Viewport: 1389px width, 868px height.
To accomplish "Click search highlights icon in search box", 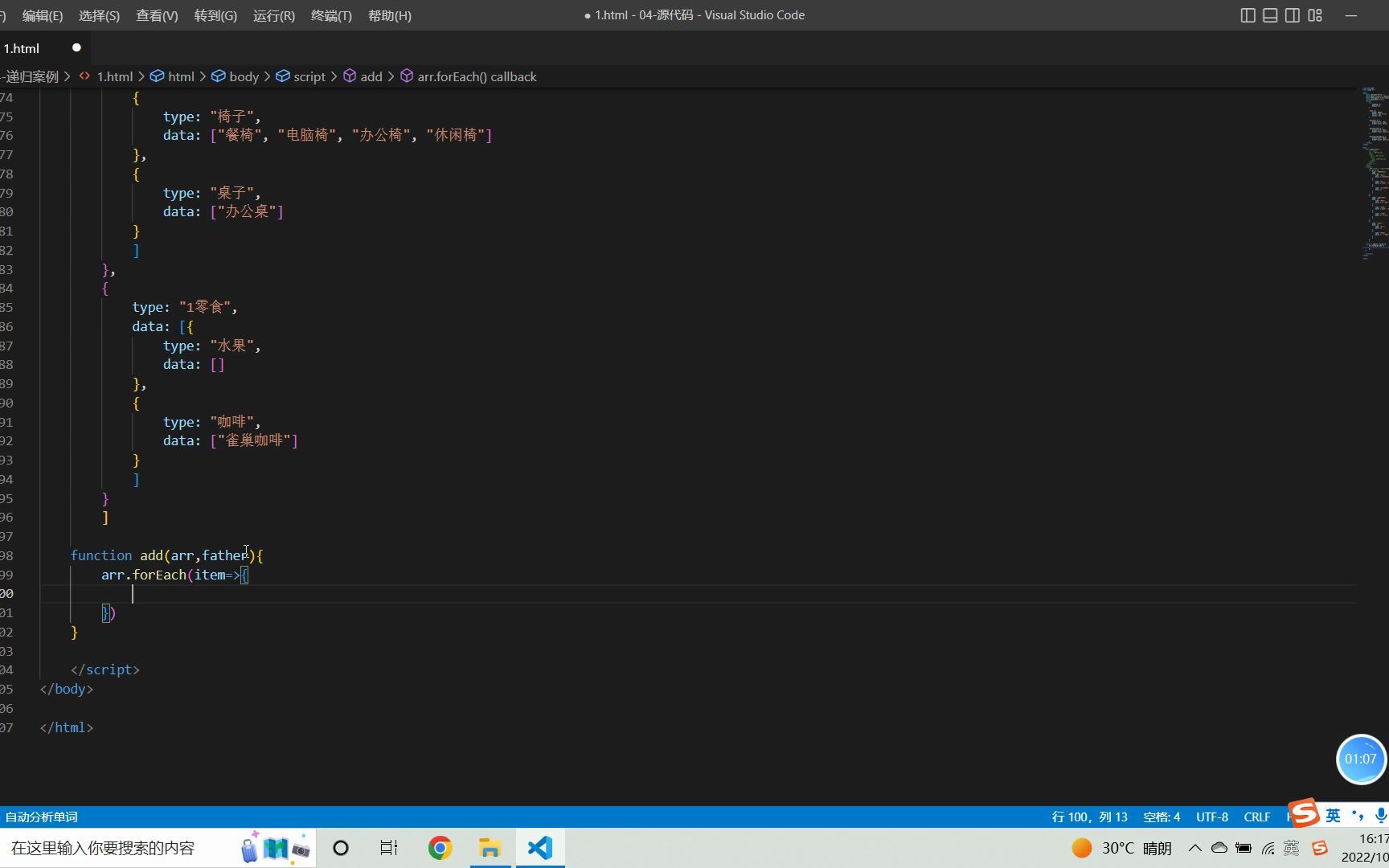I will click(x=277, y=847).
